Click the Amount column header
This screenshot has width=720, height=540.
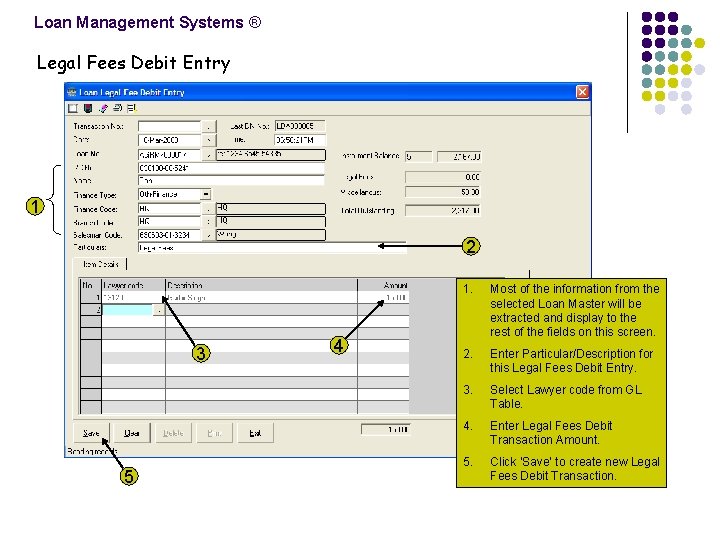click(383, 285)
